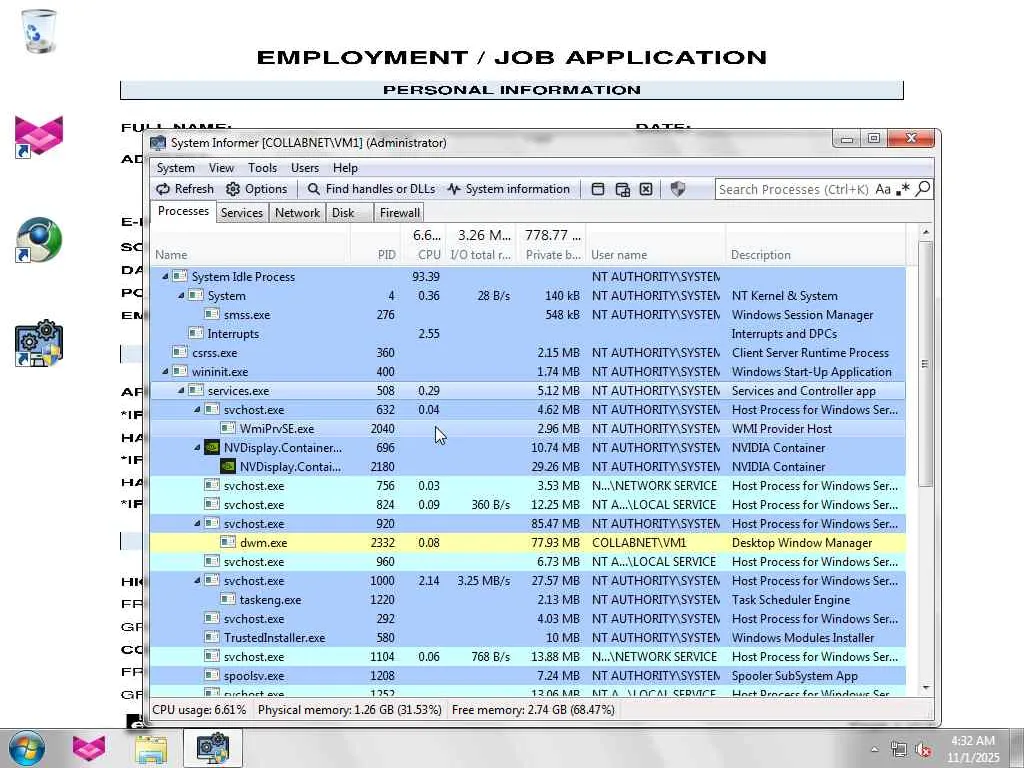Click the WmiPrvSE.exe process icon
This screenshot has width=1024, height=768.
coord(227,428)
